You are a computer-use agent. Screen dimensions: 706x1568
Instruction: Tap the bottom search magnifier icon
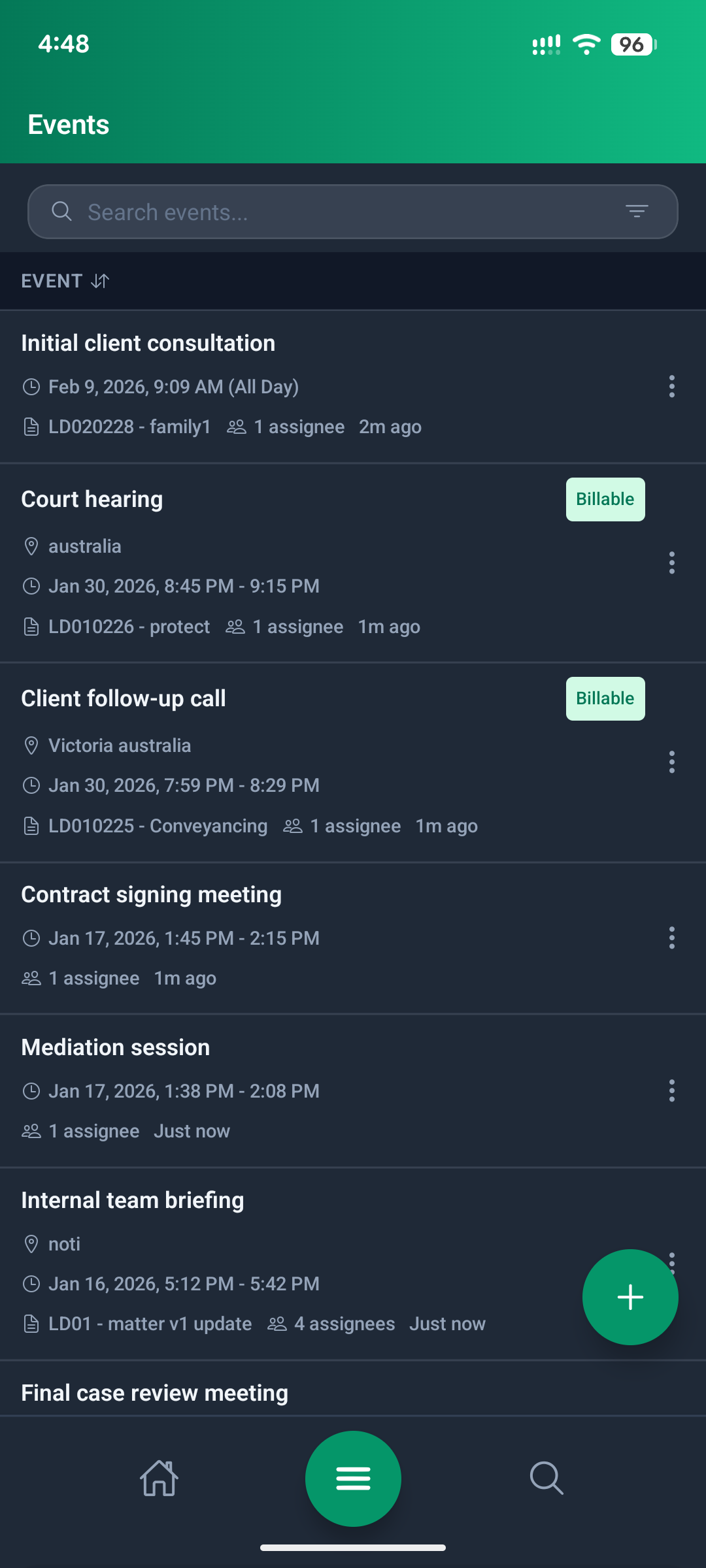click(546, 1478)
